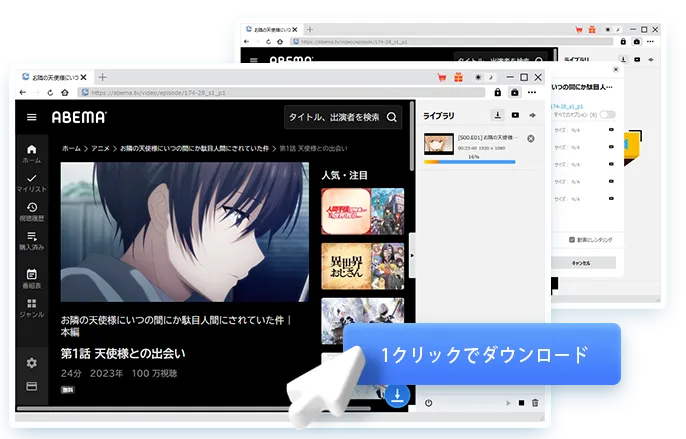Open a new tab in the back window
The width and height of the screenshot is (686, 439).
click(310, 30)
